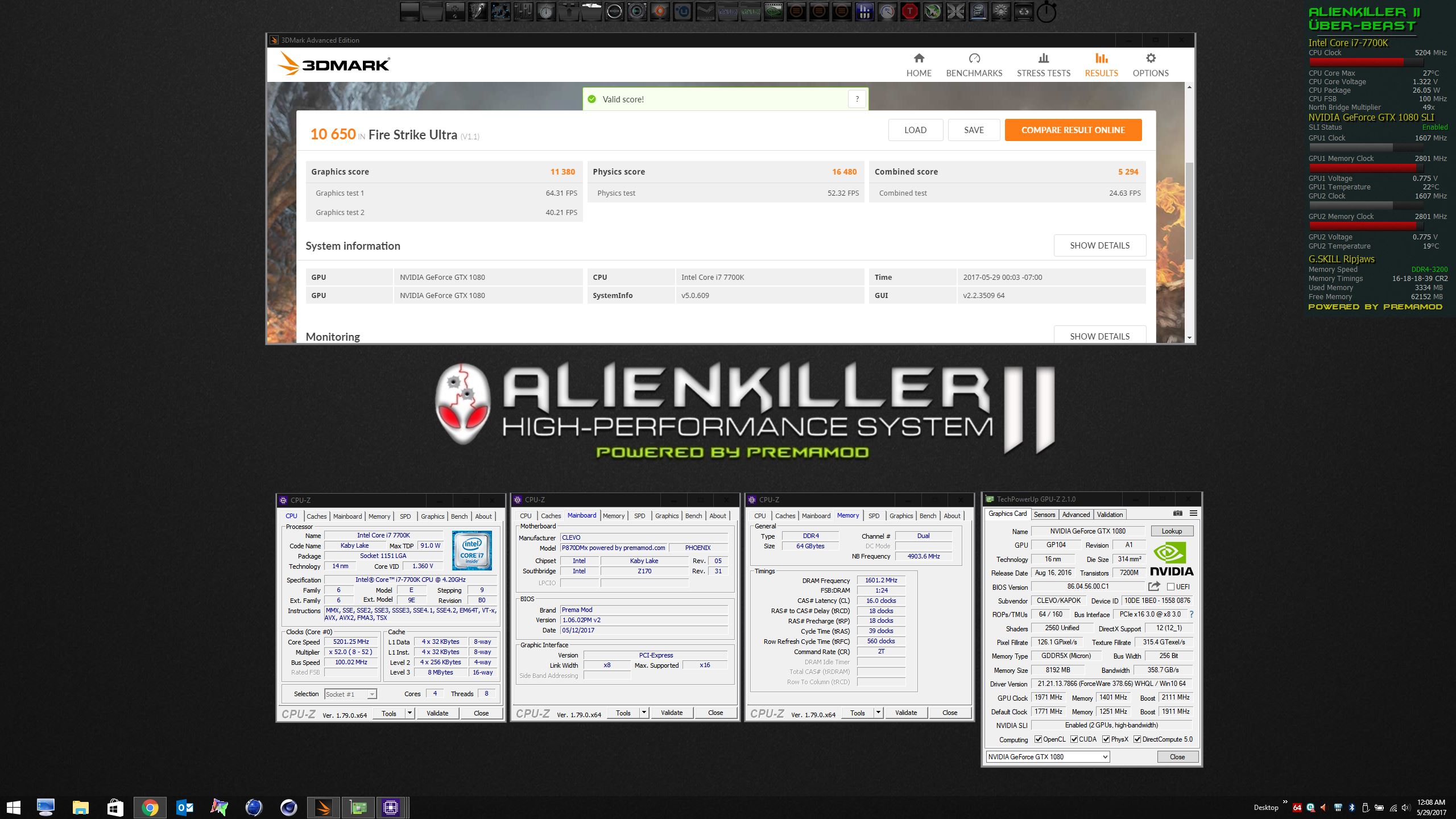Open Tools dropdown arrow in first CPU-Z
This screenshot has width=1456, height=819.
point(409,713)
